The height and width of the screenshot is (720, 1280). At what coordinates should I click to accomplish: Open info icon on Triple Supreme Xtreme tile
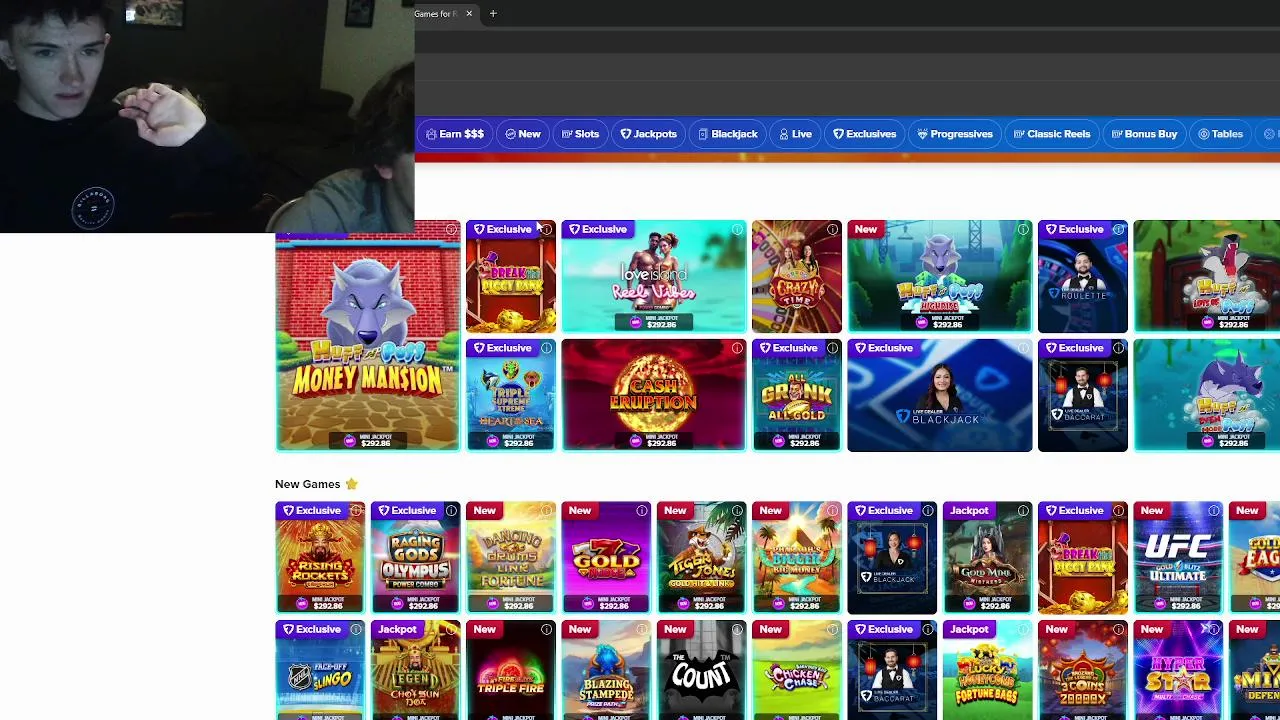click(546, 348)
